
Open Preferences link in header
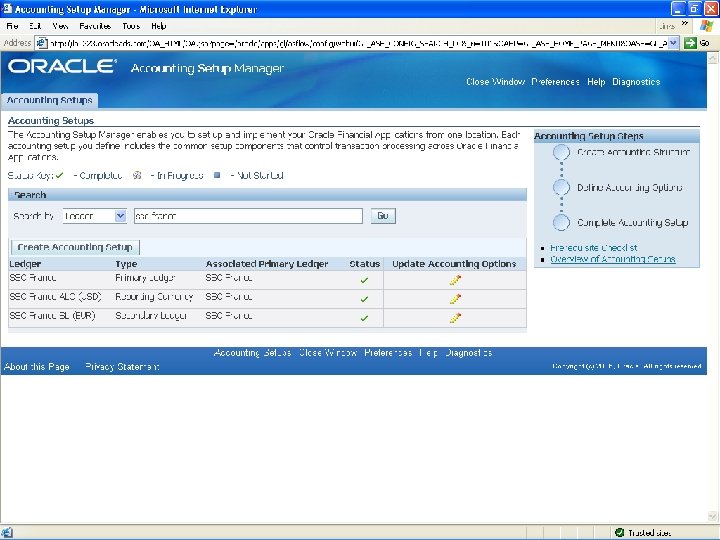tap(555, 82)
